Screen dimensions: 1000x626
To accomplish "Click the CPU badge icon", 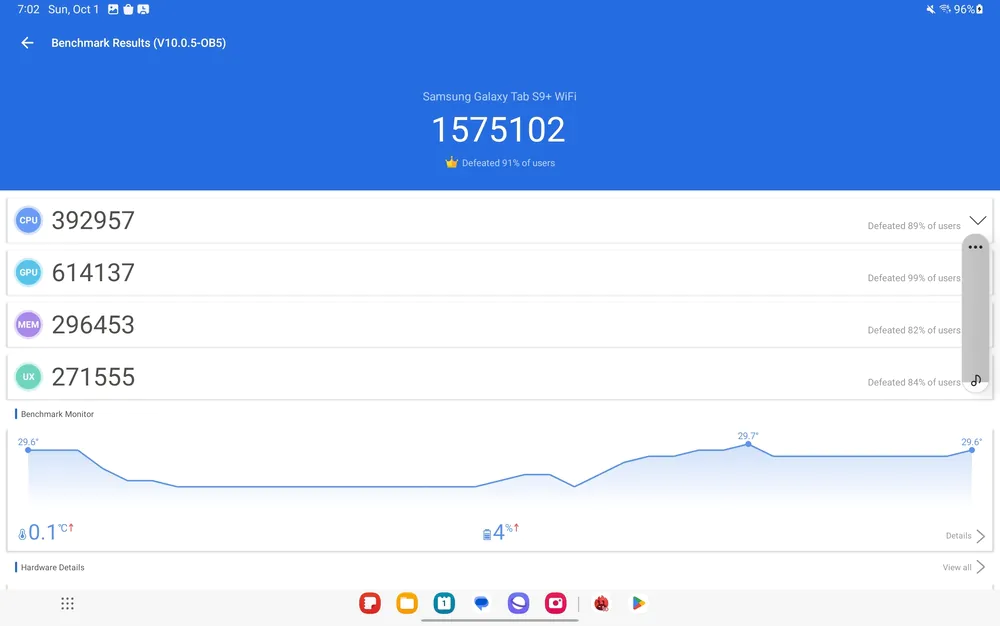I will pyautogui.click(x=28, y=221).
